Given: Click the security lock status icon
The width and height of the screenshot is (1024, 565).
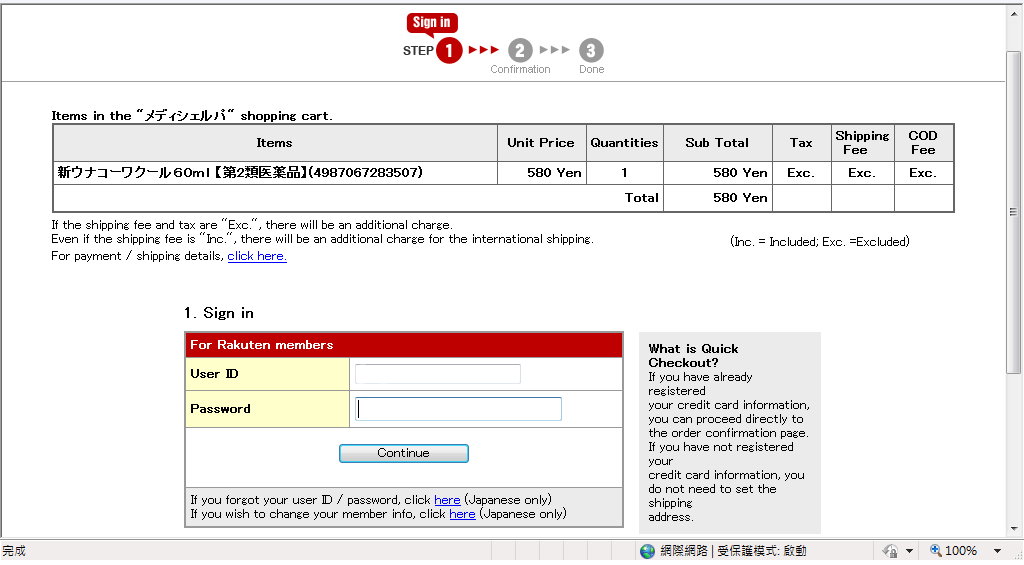Looking at the screenshot, I should [x=890, y=551].
